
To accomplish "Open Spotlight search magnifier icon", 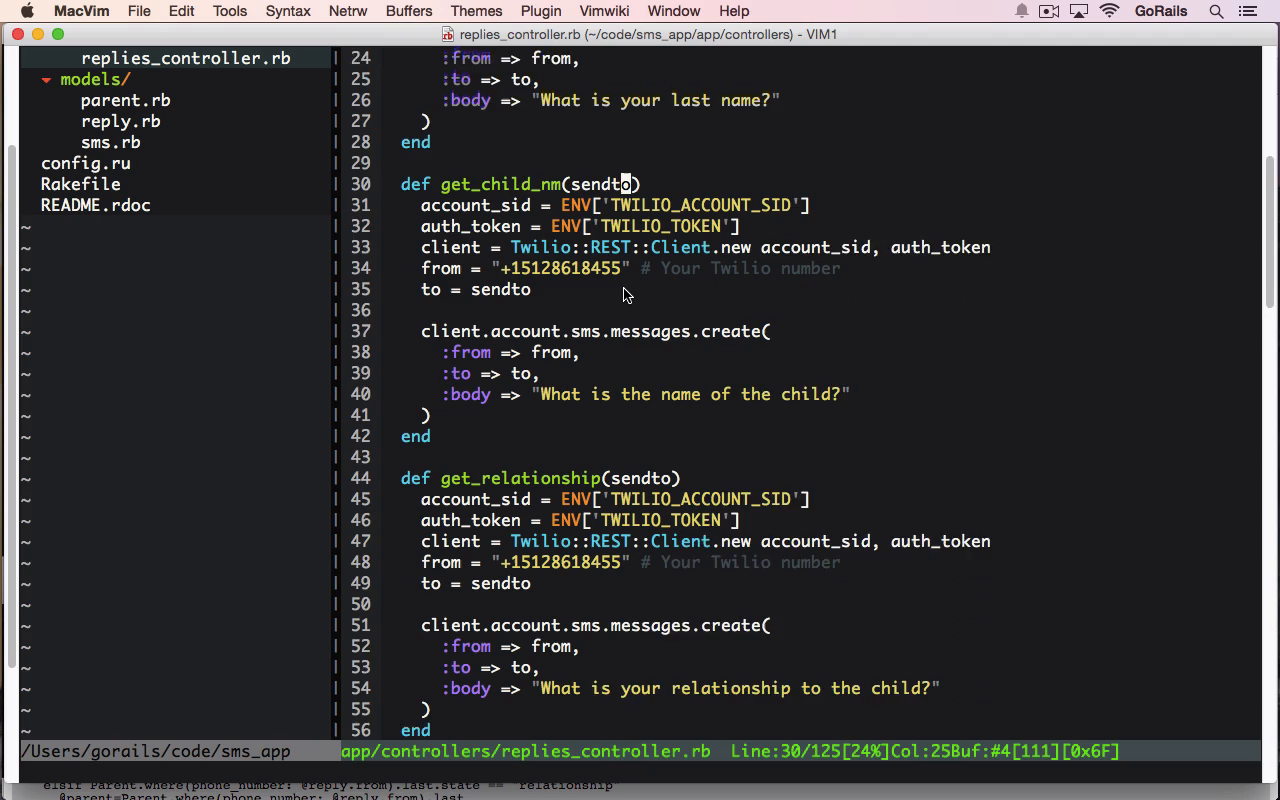I will (1216, 11).
